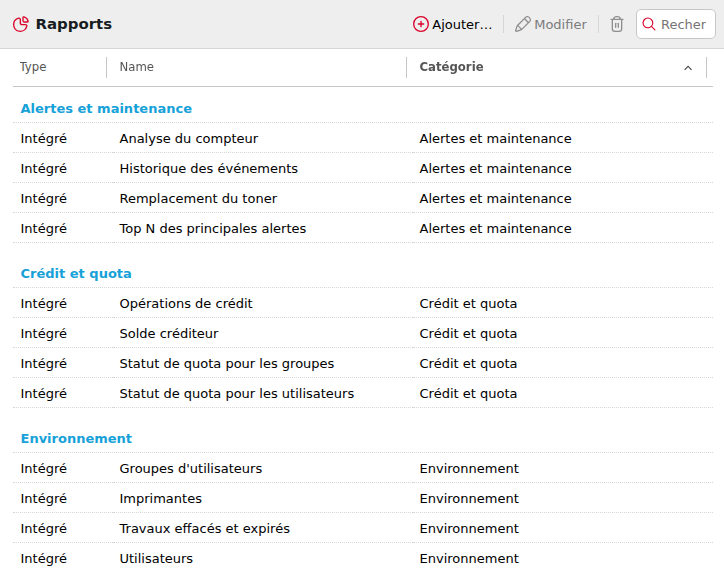Sort by the Name column header

137,67
